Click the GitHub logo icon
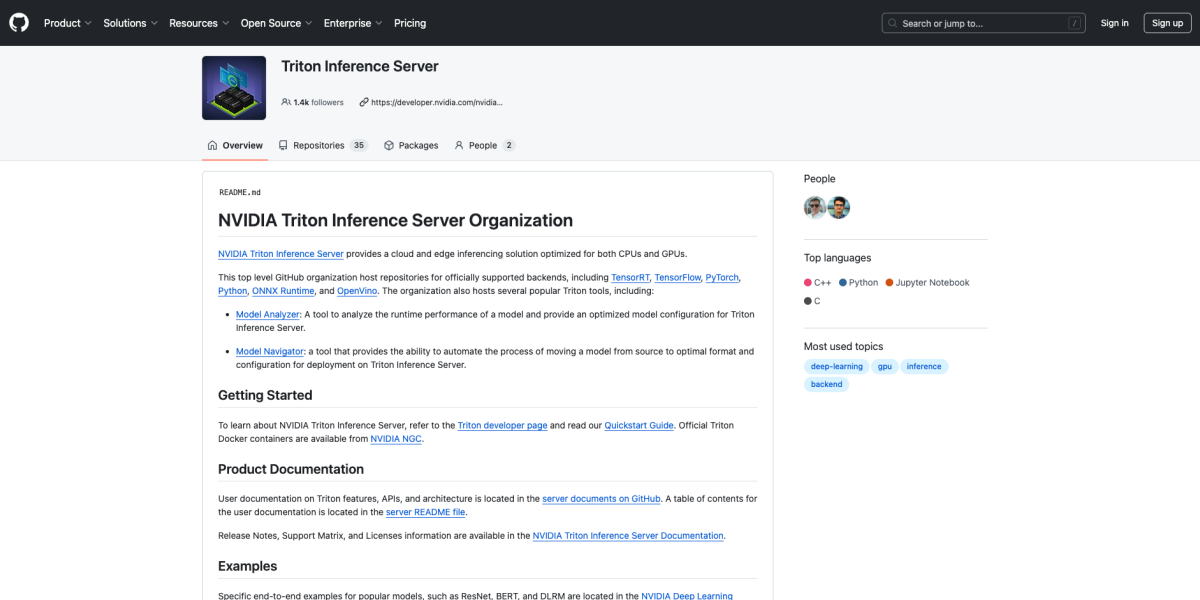 (19, 23)
